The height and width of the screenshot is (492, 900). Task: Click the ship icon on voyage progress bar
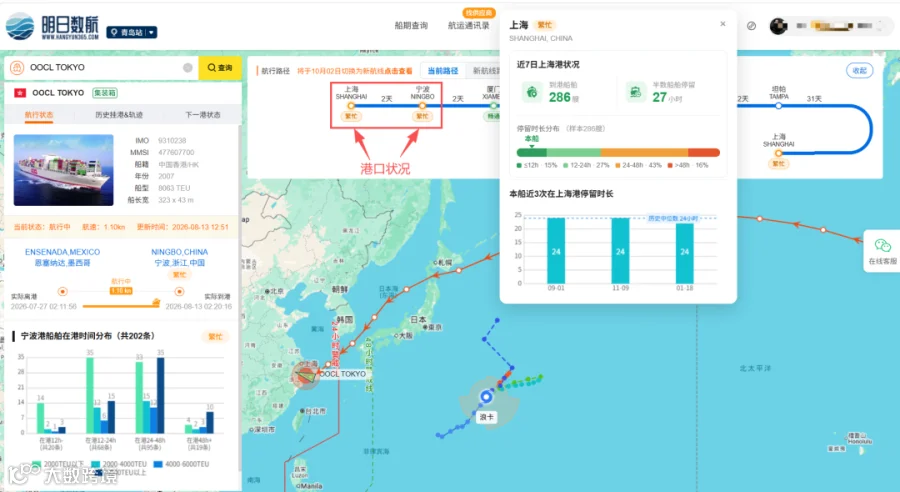pos(156,302)
